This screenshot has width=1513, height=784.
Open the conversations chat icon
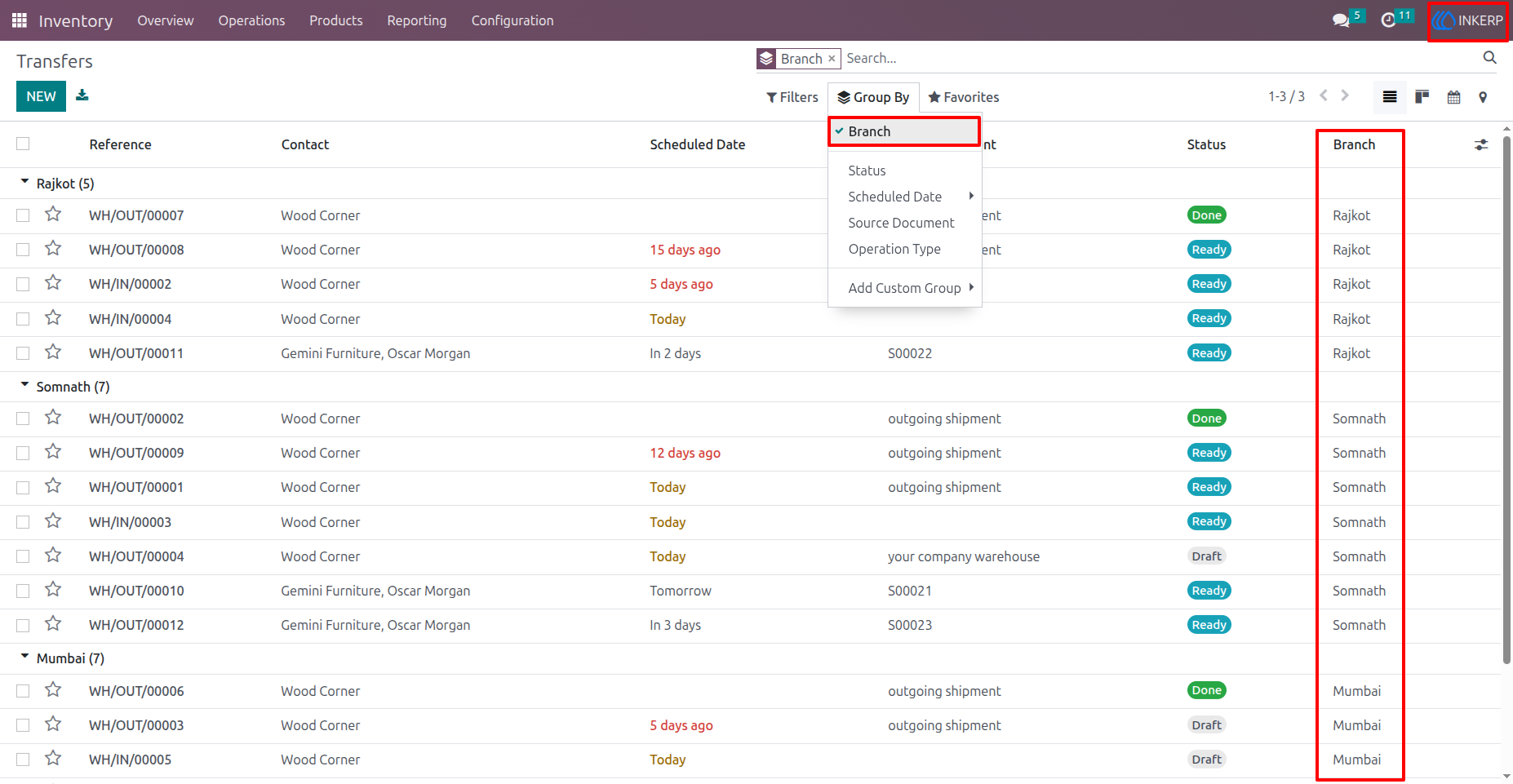(1341, 20)
